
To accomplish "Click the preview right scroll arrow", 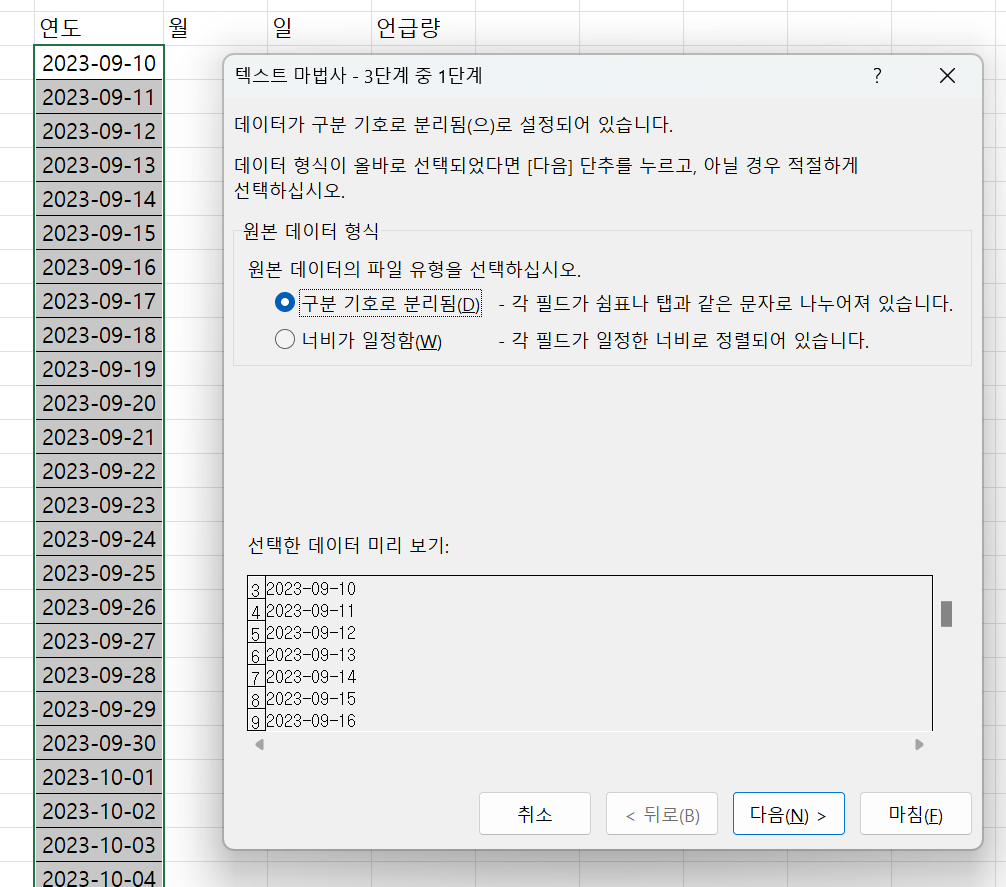I will (x=919, y=745).
